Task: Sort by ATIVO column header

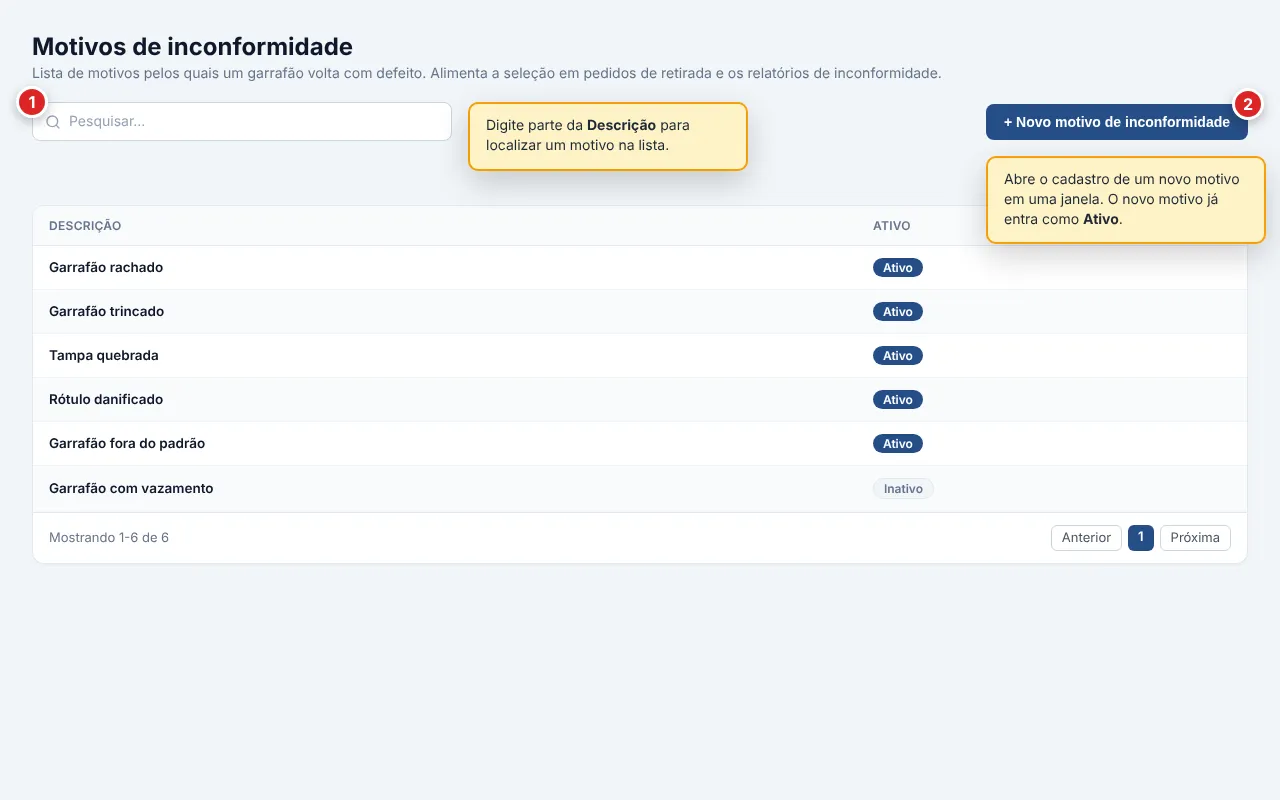Action: tap(891, 226)
